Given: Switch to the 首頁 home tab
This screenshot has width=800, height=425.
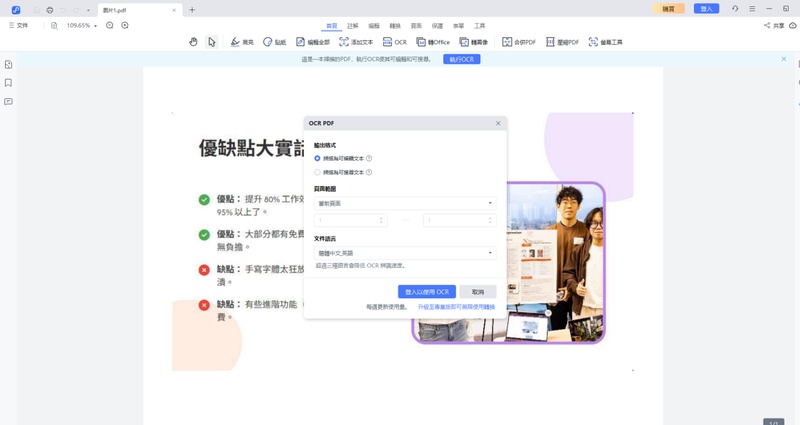Looking at the screenshot, I should (x=332, y=26).
